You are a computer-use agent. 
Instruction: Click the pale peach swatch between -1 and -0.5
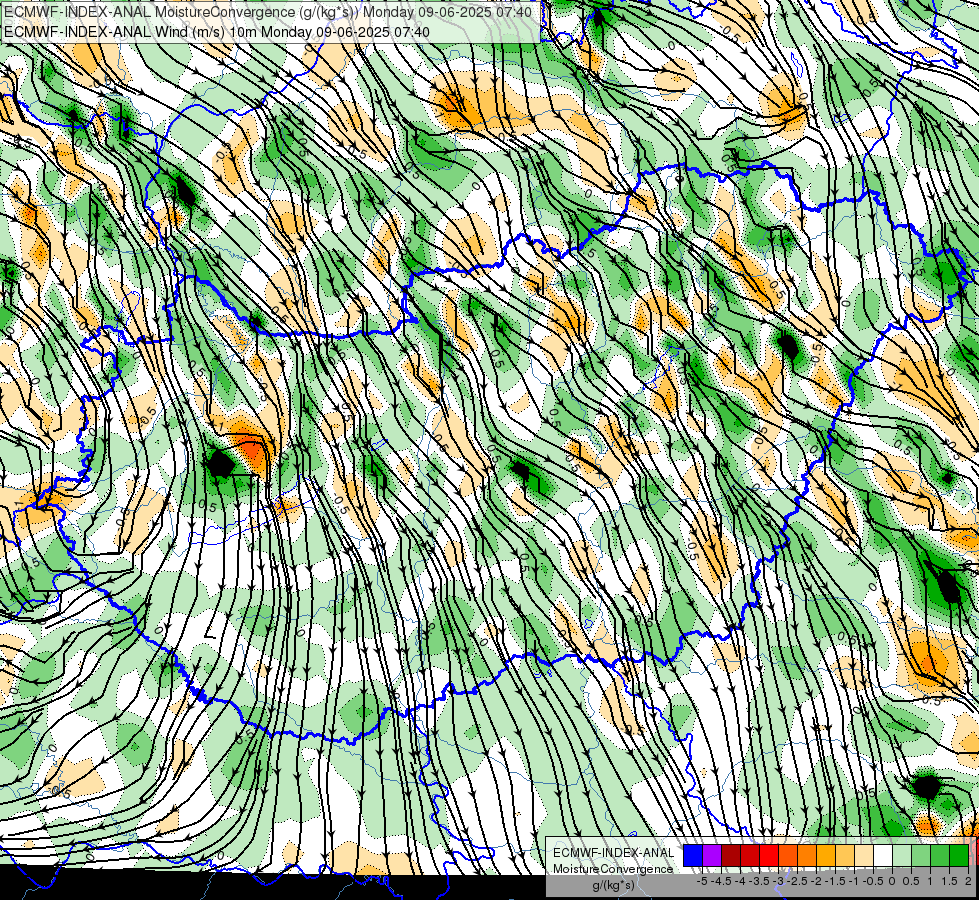coord(864,855)
